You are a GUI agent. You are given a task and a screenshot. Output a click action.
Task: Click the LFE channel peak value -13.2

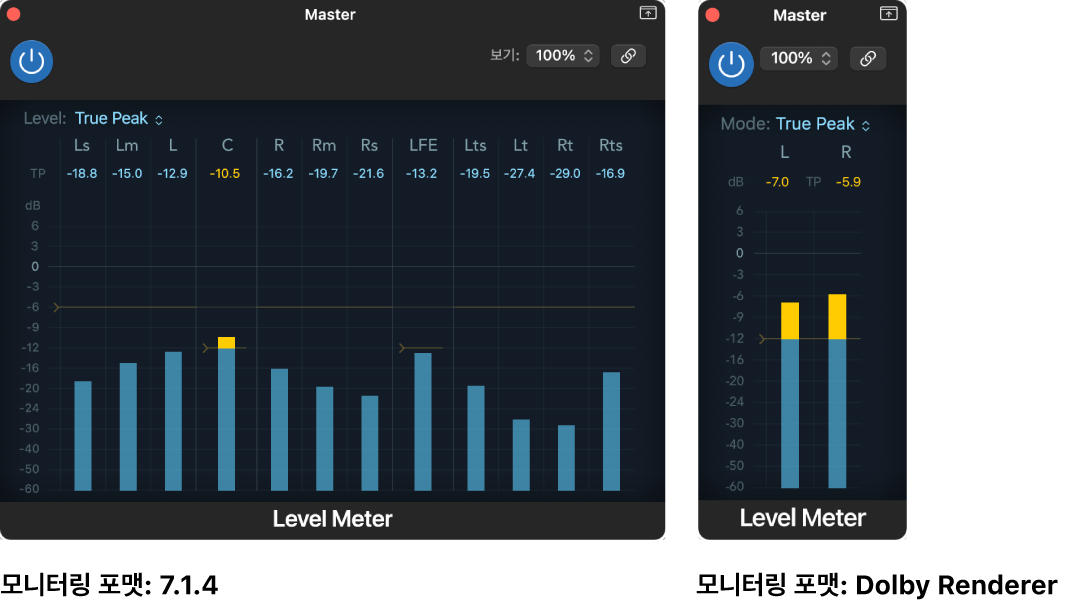[x=421, y=174]
